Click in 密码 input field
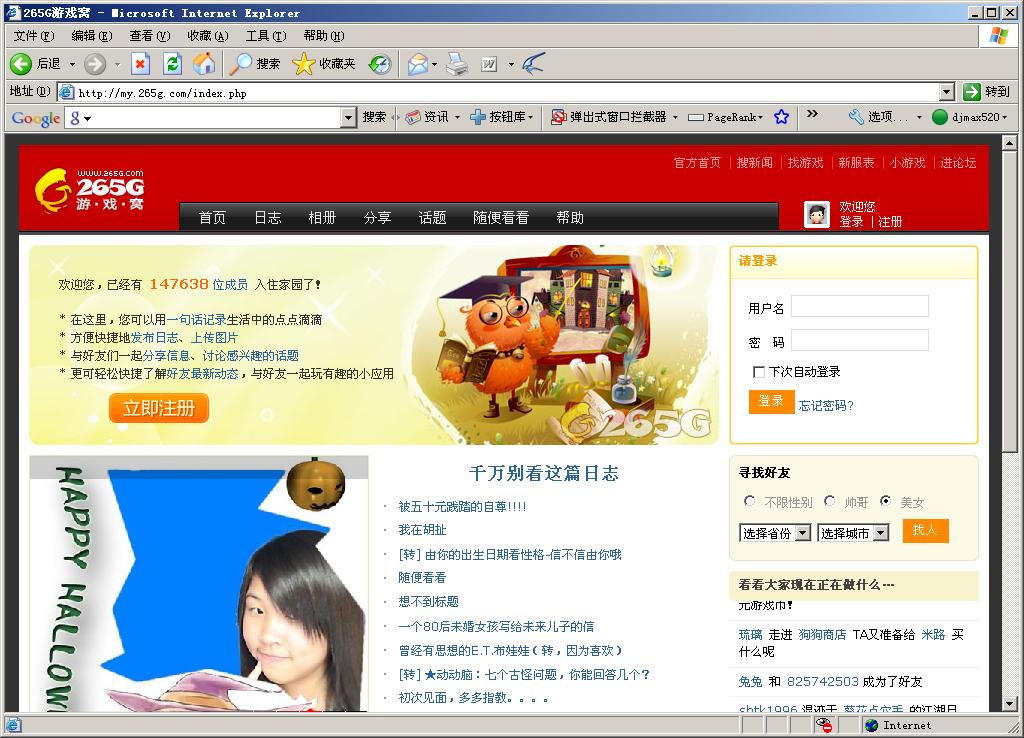The width and height of the screenshot is (1024, 738). click(x=859, y=340)
